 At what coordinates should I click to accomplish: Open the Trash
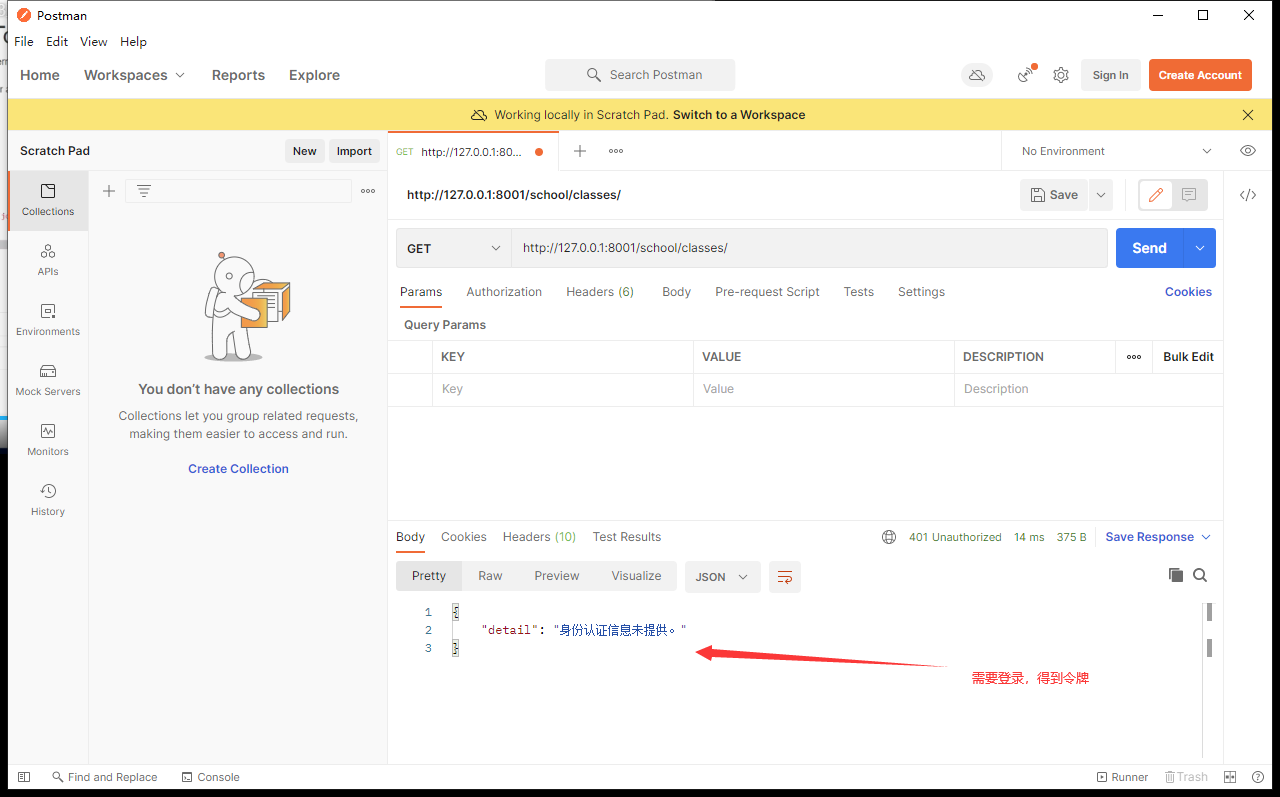pos(1186,777)
